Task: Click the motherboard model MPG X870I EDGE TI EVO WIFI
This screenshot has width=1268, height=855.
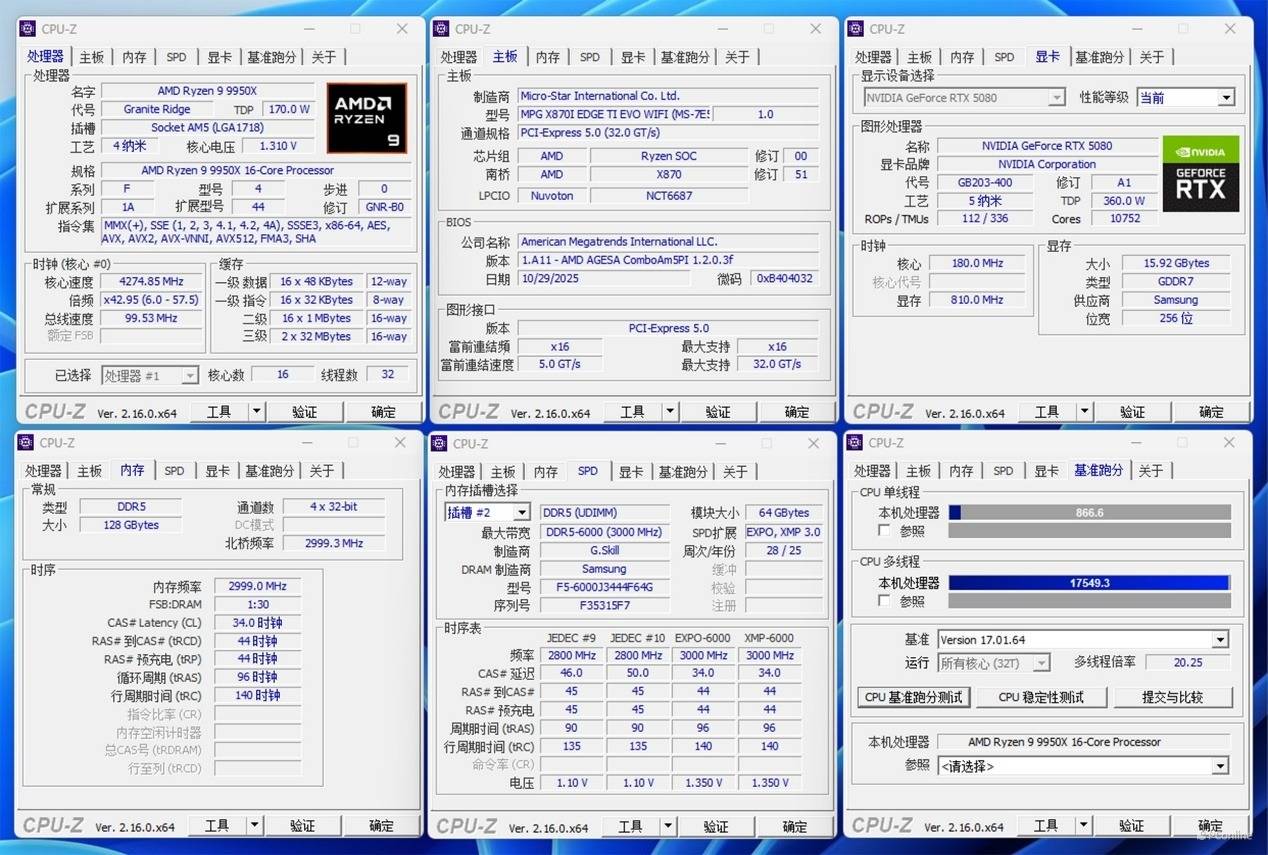Action: coord(614,114)
